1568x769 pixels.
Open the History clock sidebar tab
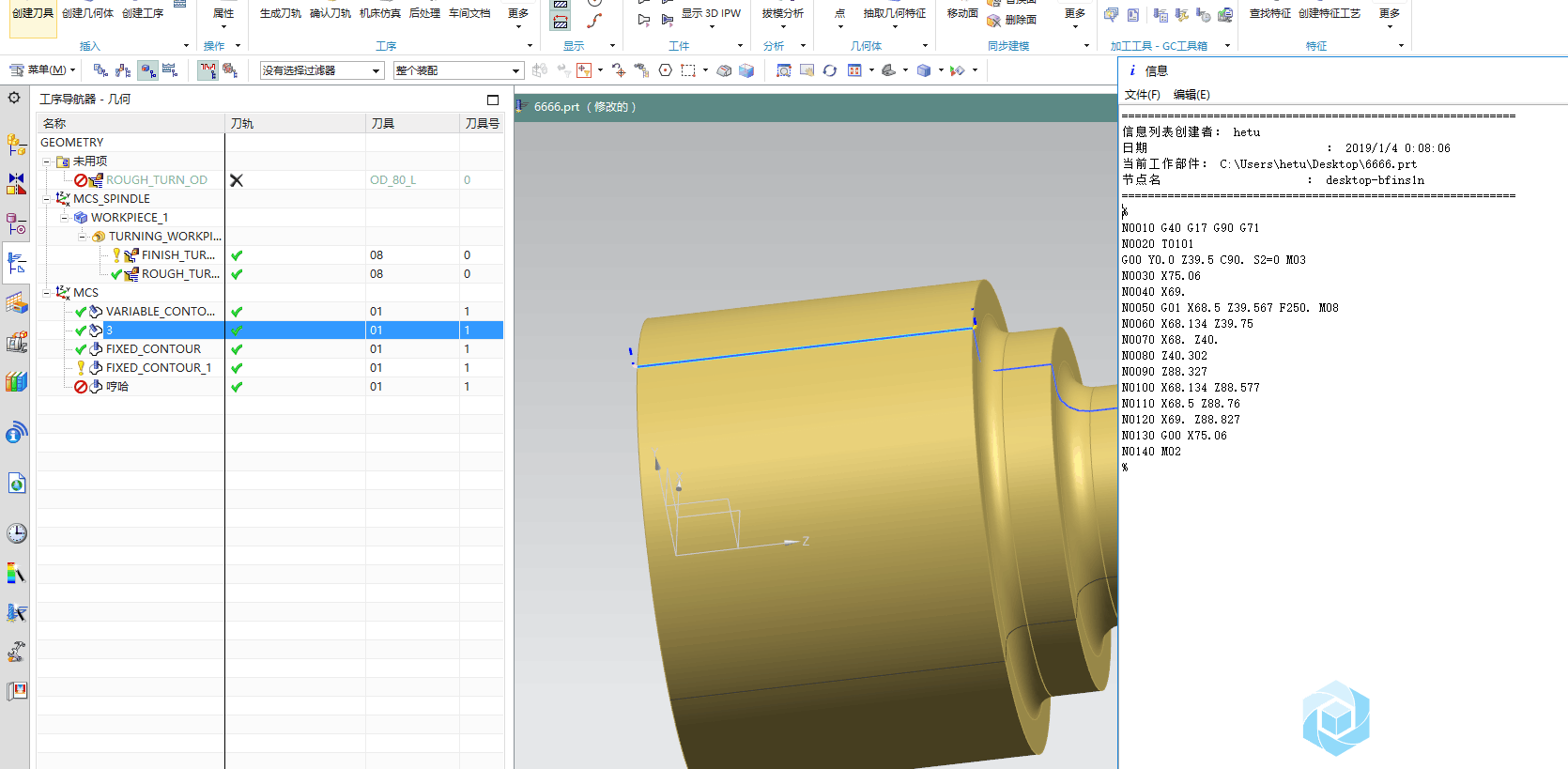[x=16, y=533]
